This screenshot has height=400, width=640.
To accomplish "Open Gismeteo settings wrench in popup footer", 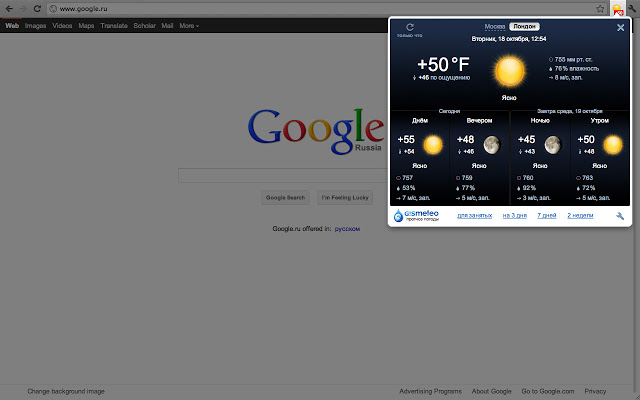I will [620, 216].
